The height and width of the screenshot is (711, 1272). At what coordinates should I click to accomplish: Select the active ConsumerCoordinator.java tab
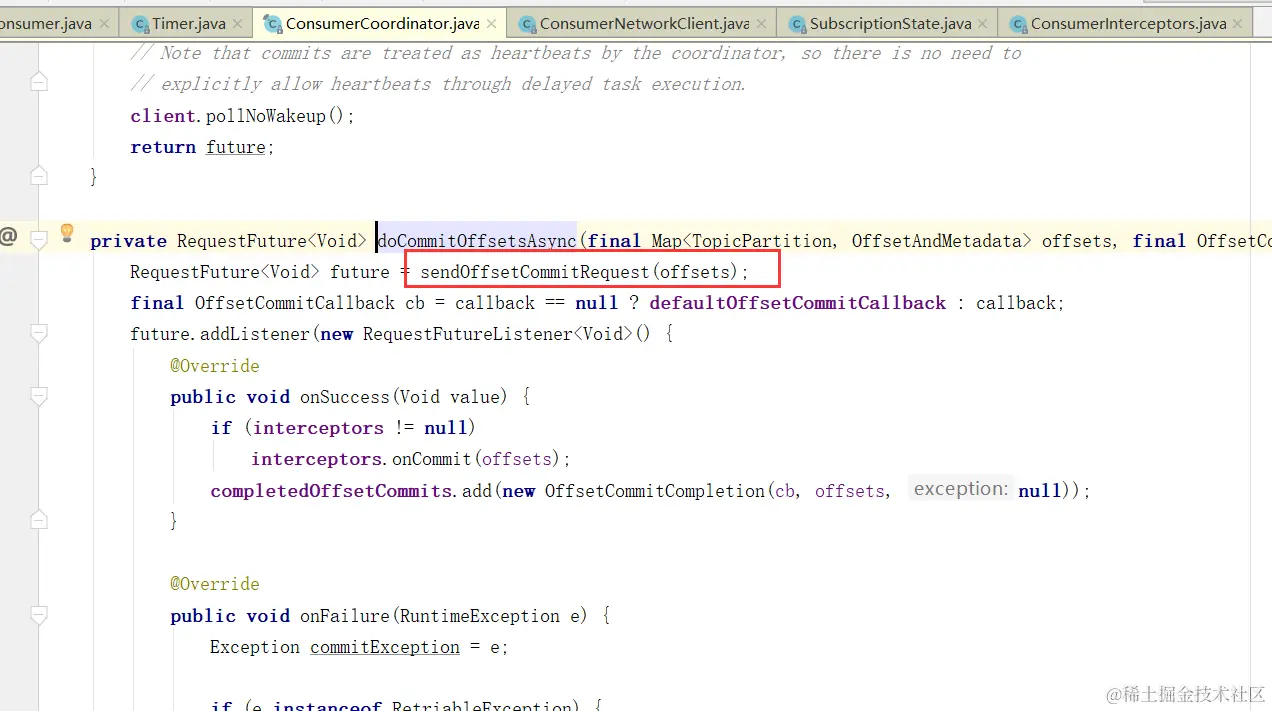[x=380, y=23]
